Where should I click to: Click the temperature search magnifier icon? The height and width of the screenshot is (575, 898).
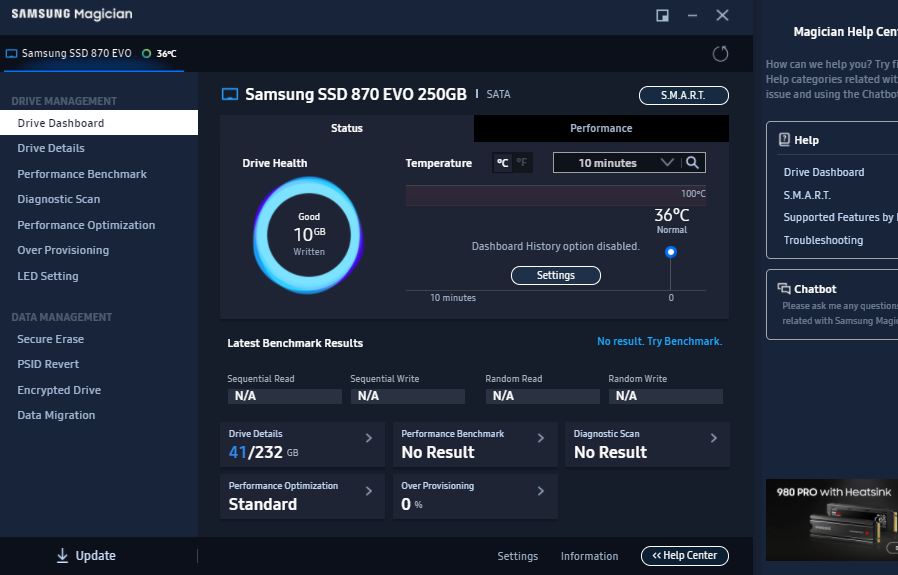pos(692,163)
